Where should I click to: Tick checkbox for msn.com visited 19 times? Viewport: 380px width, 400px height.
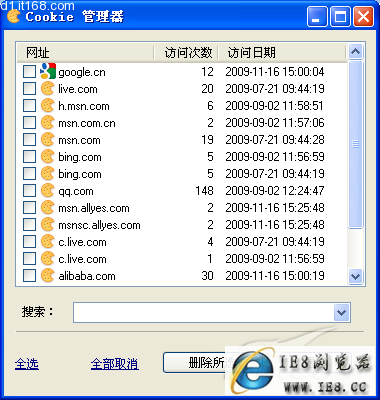click(29, 140)
